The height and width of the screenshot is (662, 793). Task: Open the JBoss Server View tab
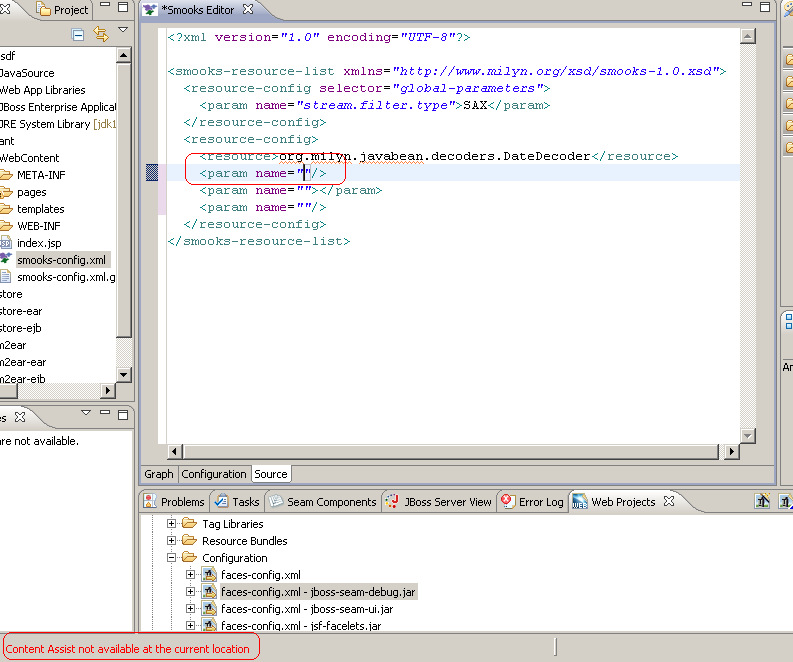click(446, 502)
